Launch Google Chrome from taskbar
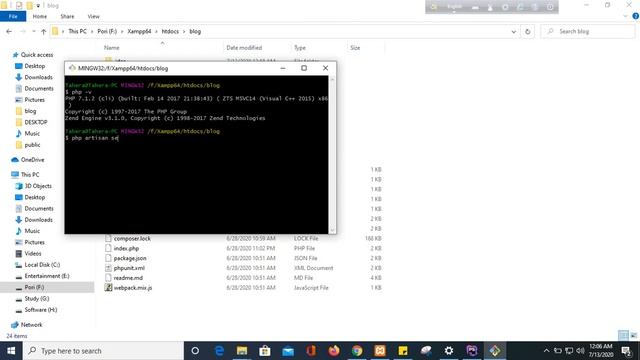This screenshot has width=640, height=360. click(x=357, y=351)
